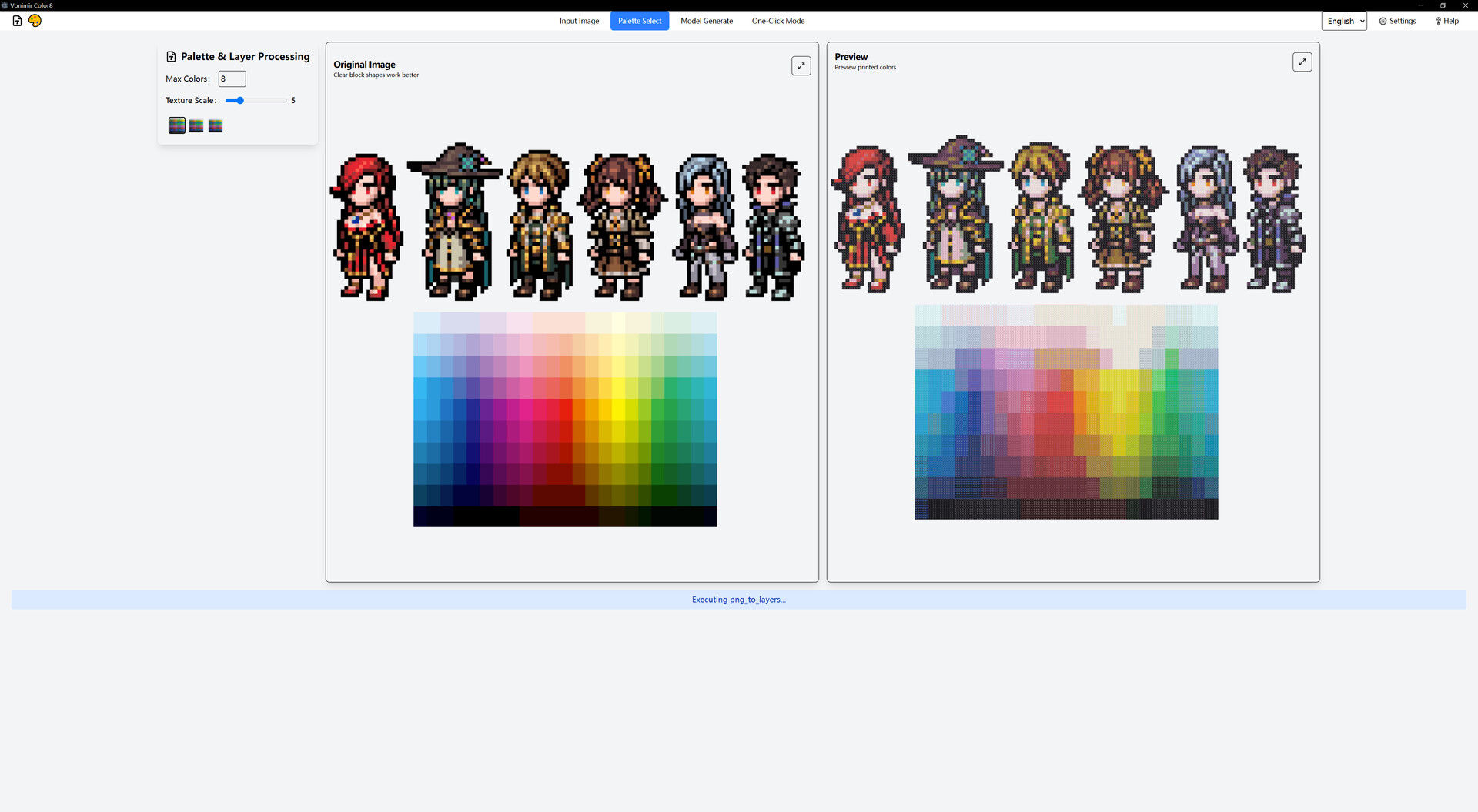Click inside the Max Colors input field
This screenshot has height=812, width=1478.
coord(231,79)
